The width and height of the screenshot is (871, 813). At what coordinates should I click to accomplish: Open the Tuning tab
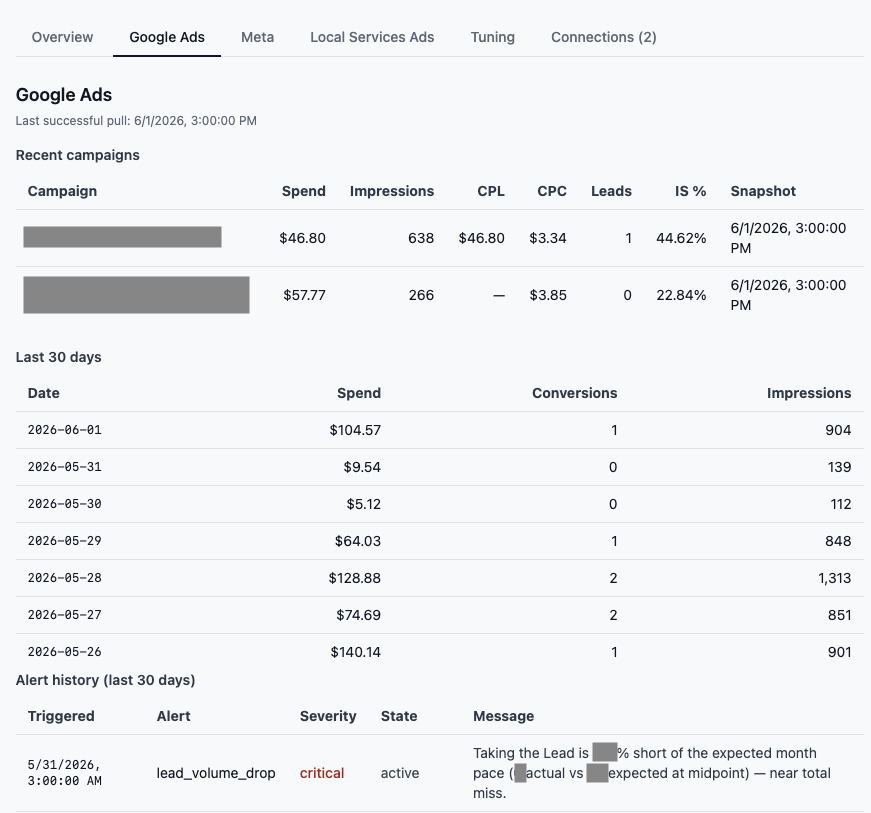(493, 37)
